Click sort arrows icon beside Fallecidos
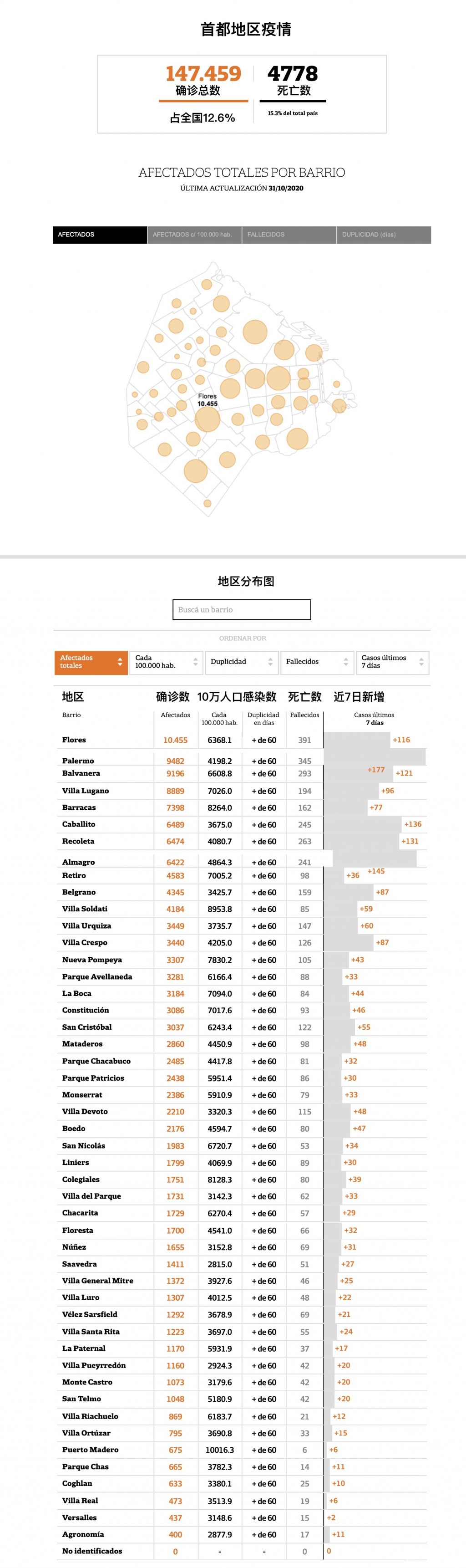Screen dimensions: 466x1568 346,662
